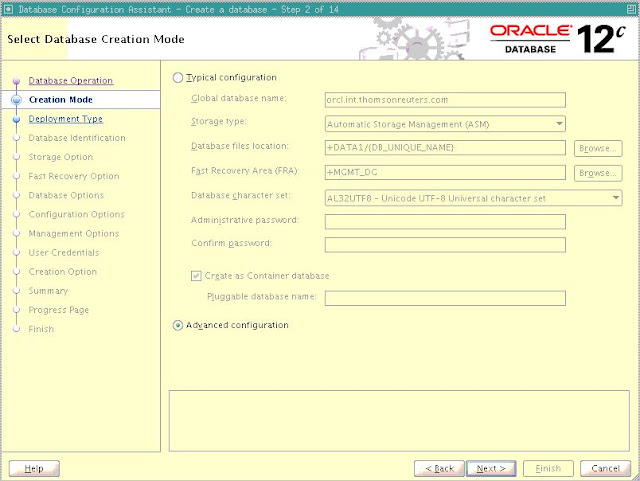Toggle the Create as Container database checkbox
Screen dimensions: 640x481
[x=196, y=276]
